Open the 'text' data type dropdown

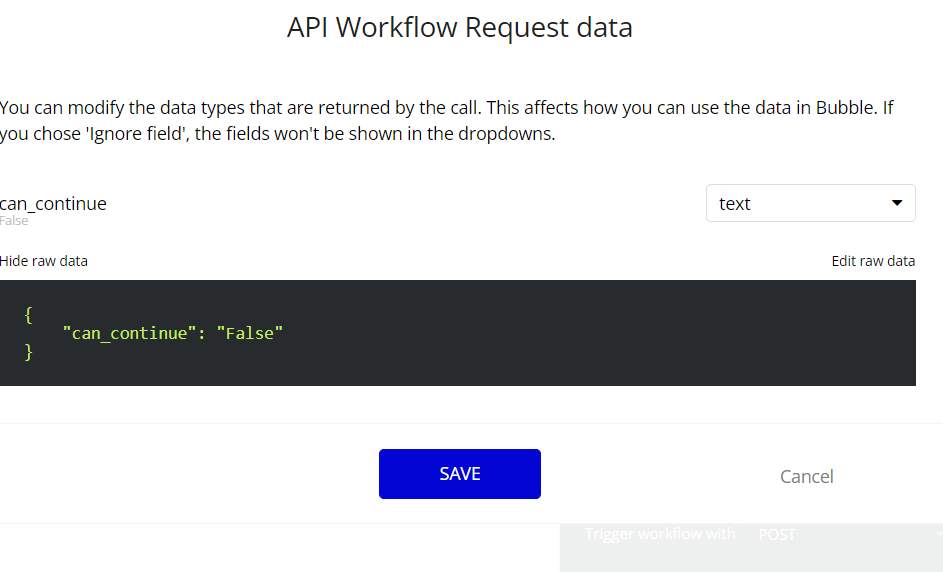(x=810, y=203)
